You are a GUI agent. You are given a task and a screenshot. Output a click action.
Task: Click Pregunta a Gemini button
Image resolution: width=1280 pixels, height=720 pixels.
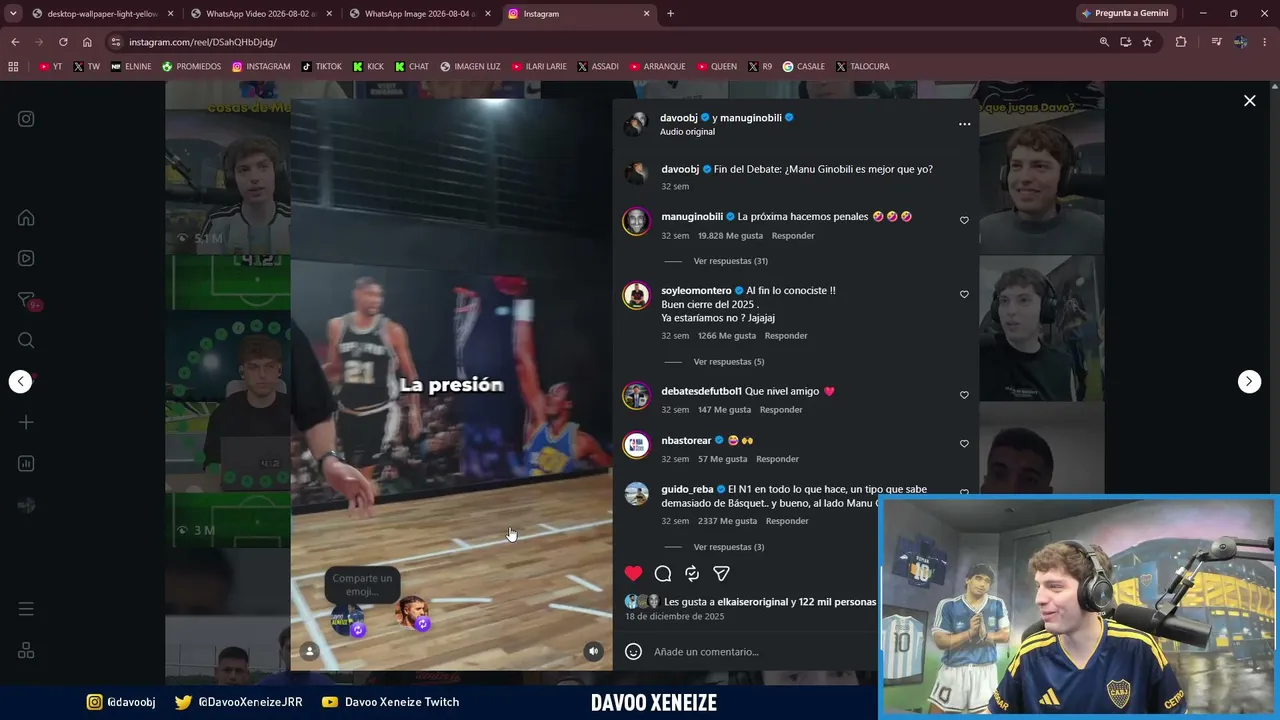[x=1124, y=14]
